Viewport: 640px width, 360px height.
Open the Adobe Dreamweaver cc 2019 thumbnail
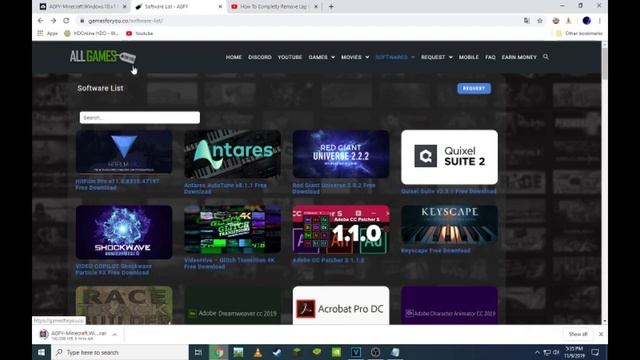pos(232,305)
